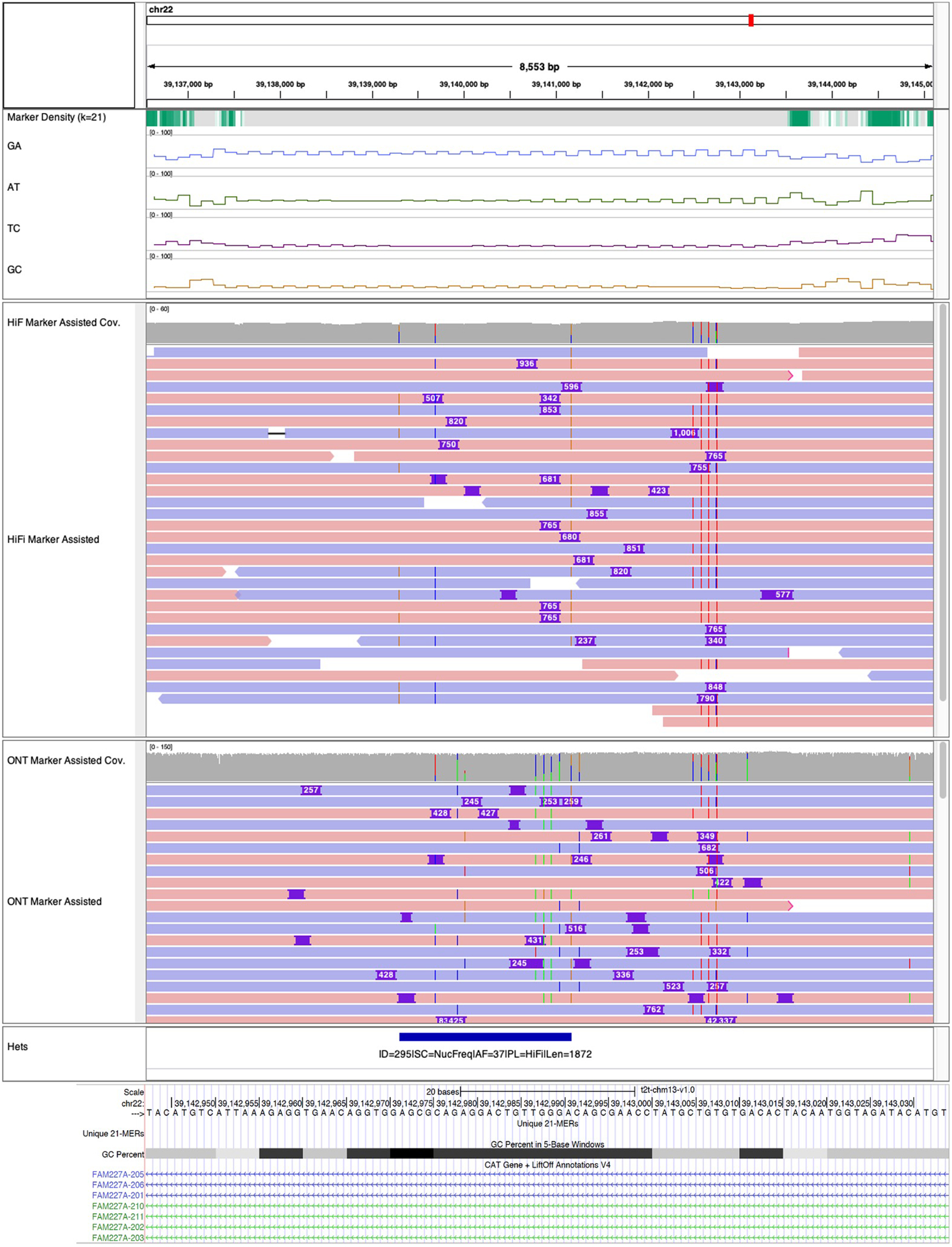This screenshot has height=1247, width=952.
Task: Click the 259 insertion in ONT reads
Action: pyautogui.click(x=571, y=802)
